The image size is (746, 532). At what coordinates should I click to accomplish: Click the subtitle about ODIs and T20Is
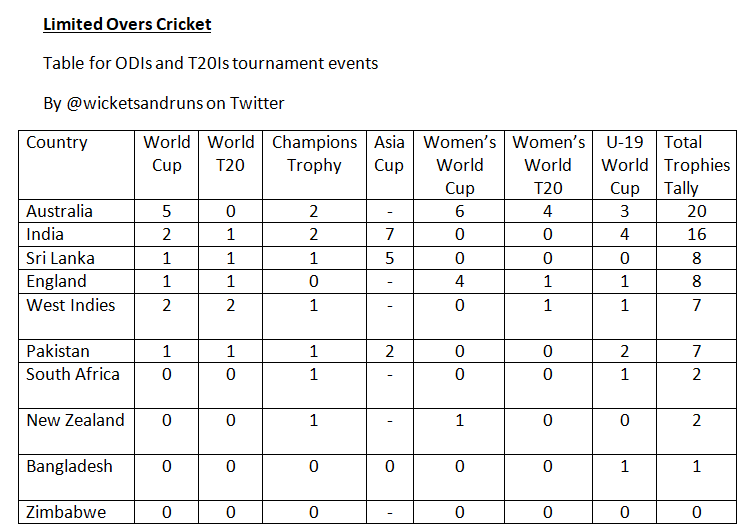pyautogui.click(x=210, y=63)
